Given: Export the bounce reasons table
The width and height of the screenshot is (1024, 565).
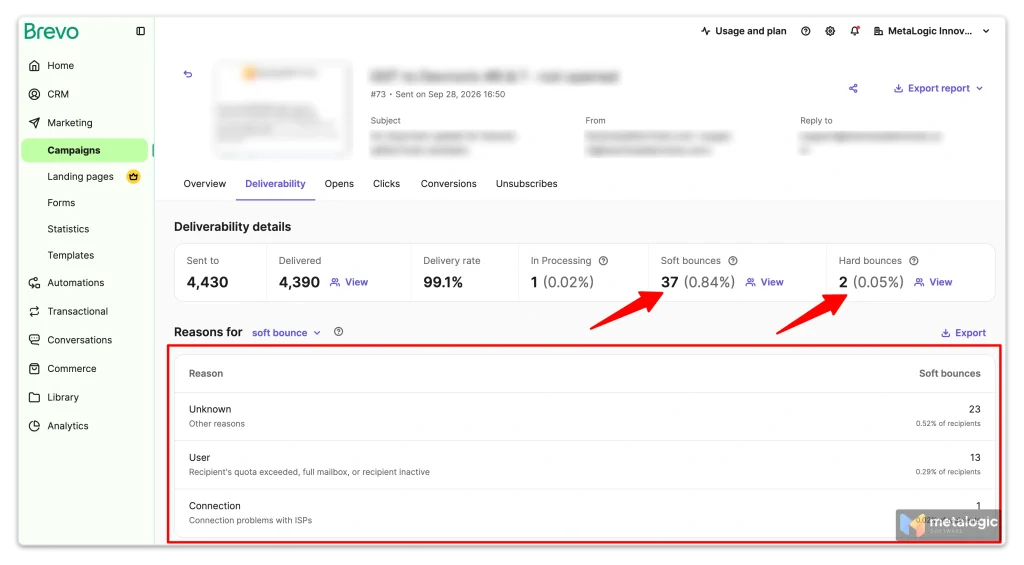Looking at the screenshot, I should tap(963, 333).
